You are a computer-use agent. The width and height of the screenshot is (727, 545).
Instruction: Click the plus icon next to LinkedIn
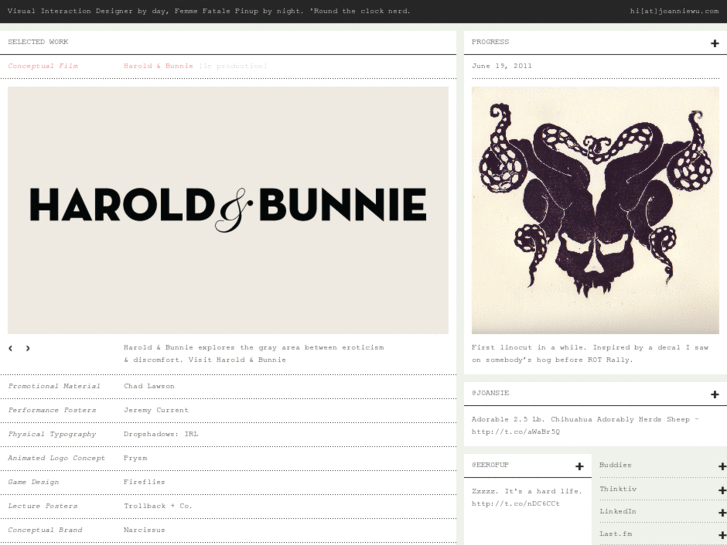[722, 513]
